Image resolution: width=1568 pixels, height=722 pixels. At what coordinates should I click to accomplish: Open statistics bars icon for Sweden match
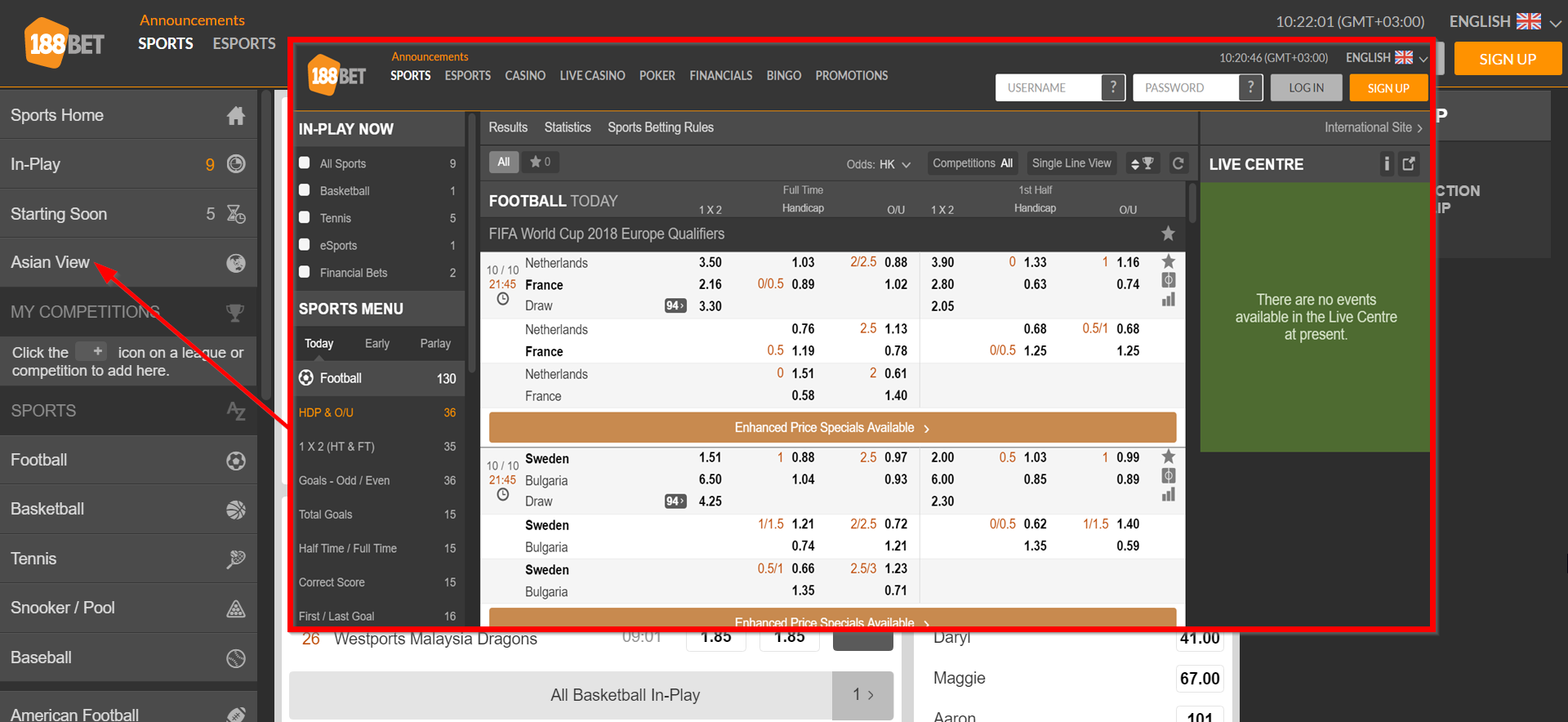(x=1169, y=494)
